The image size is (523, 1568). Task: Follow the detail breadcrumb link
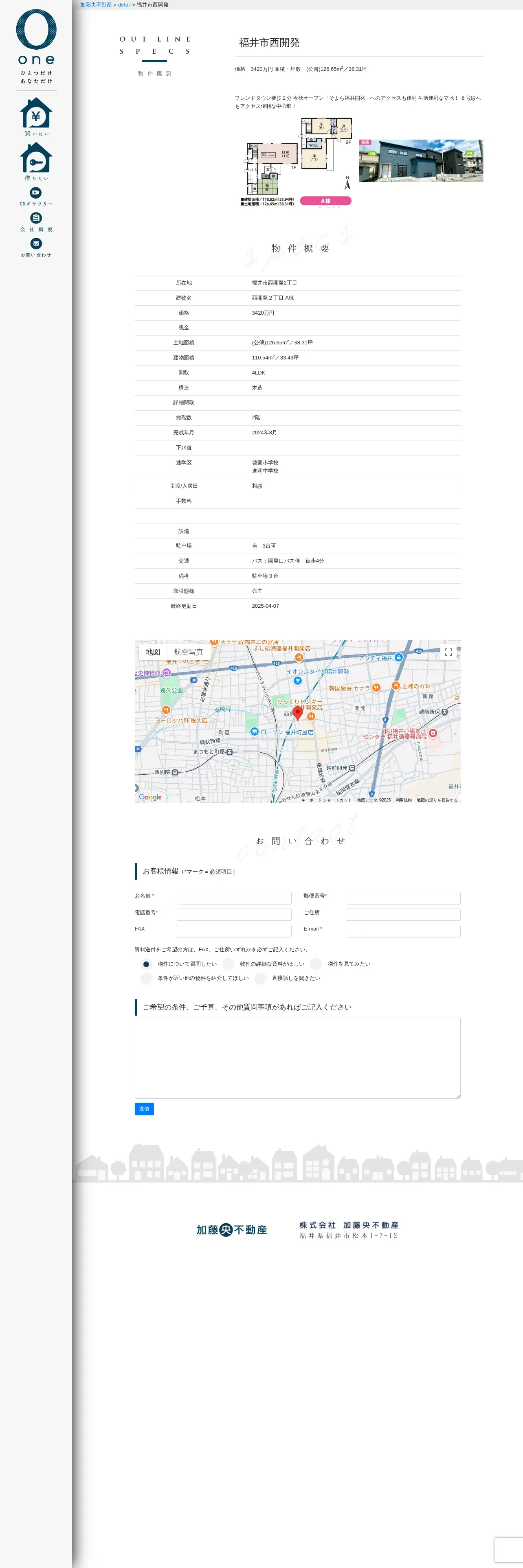tap(124, 5)
